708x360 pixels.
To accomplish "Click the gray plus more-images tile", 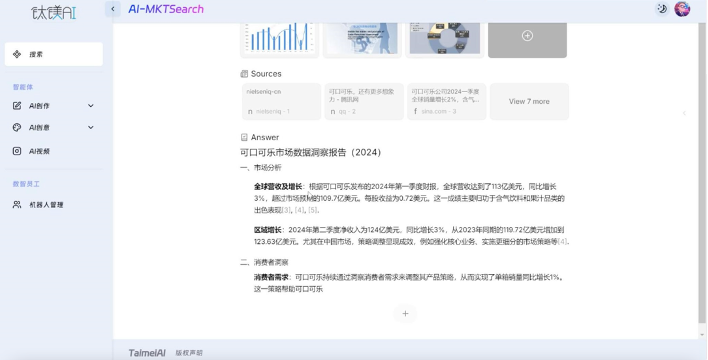I will click(527, 39).
